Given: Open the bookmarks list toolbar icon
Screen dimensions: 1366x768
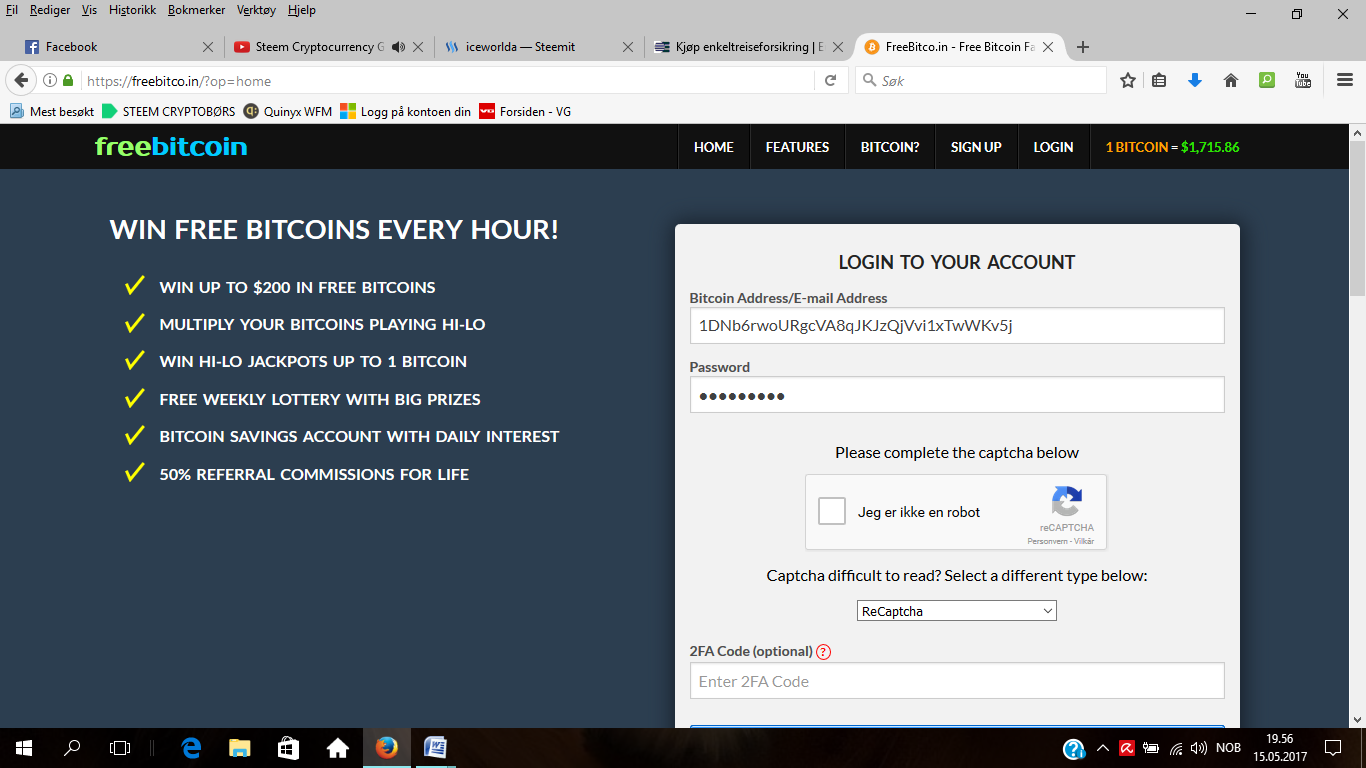Looking at the screenshot, I should [1160, 80].
